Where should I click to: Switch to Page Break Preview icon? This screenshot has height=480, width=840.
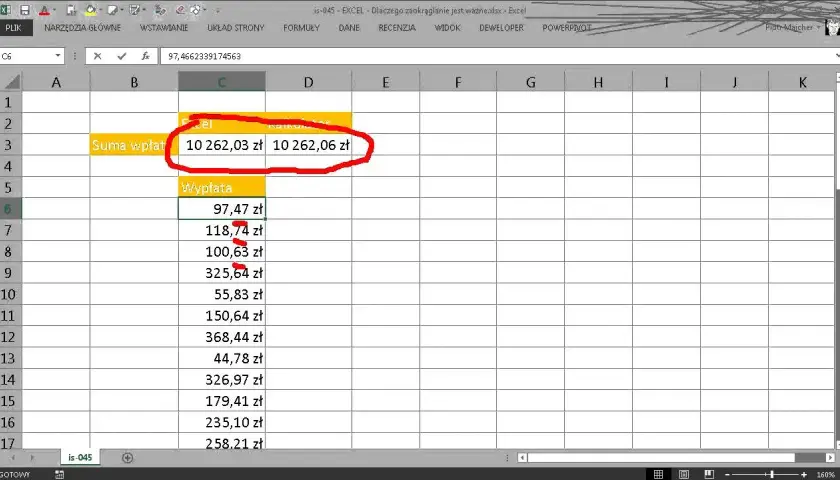point(709,474)
